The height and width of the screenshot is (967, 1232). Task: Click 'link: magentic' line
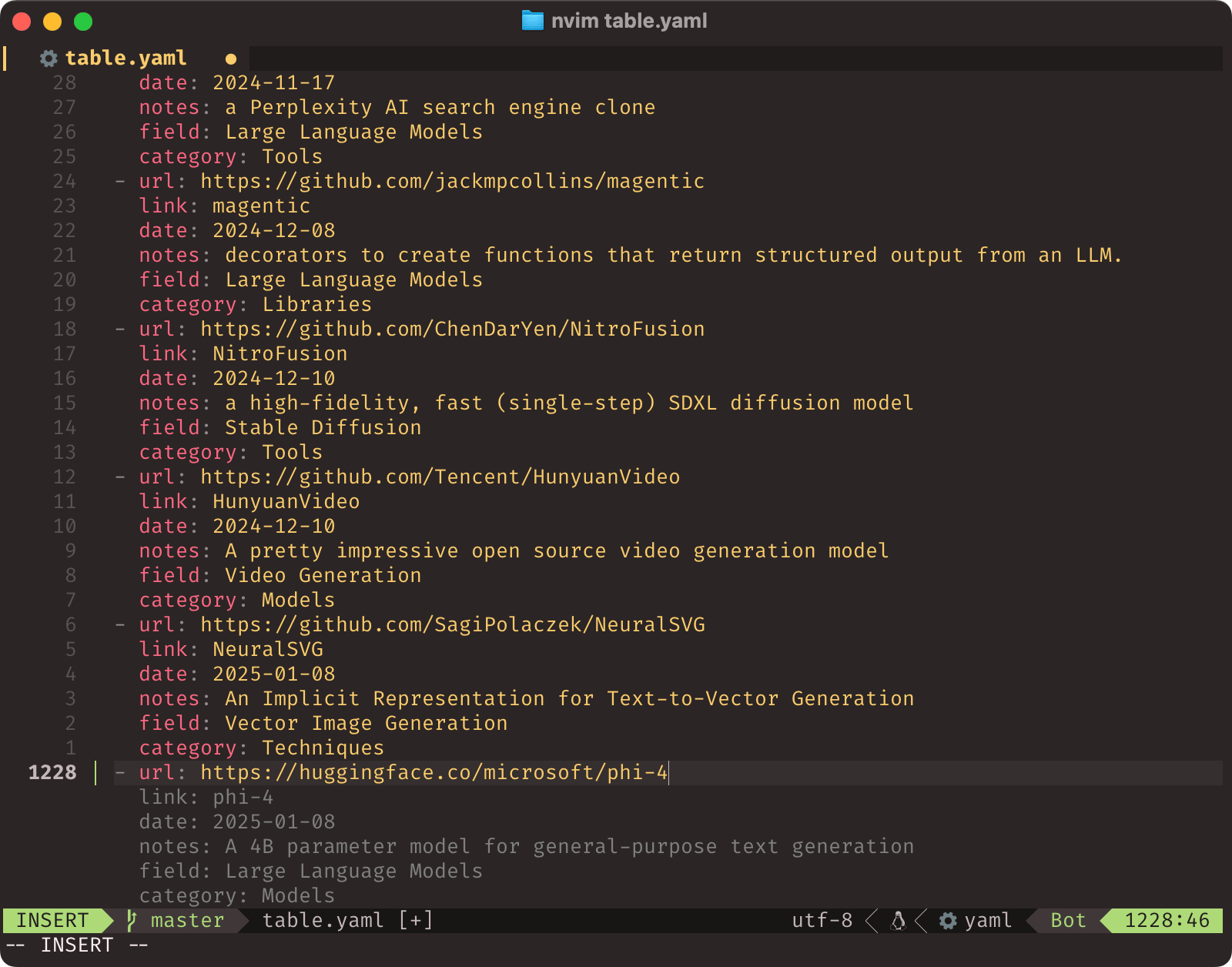224,206
